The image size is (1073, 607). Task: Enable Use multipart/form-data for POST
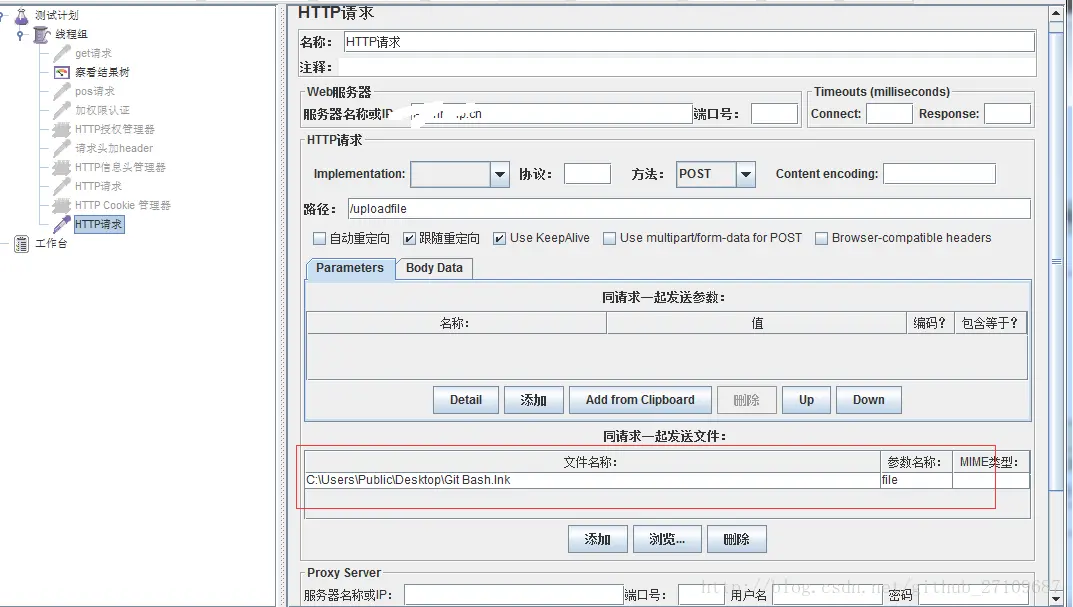[610, 237]
